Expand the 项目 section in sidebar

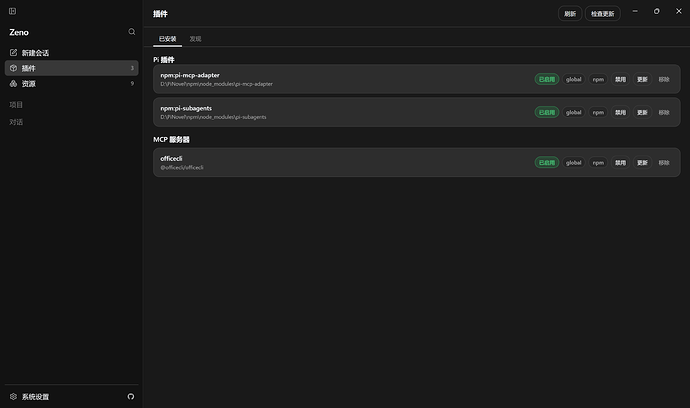point(16,105)
